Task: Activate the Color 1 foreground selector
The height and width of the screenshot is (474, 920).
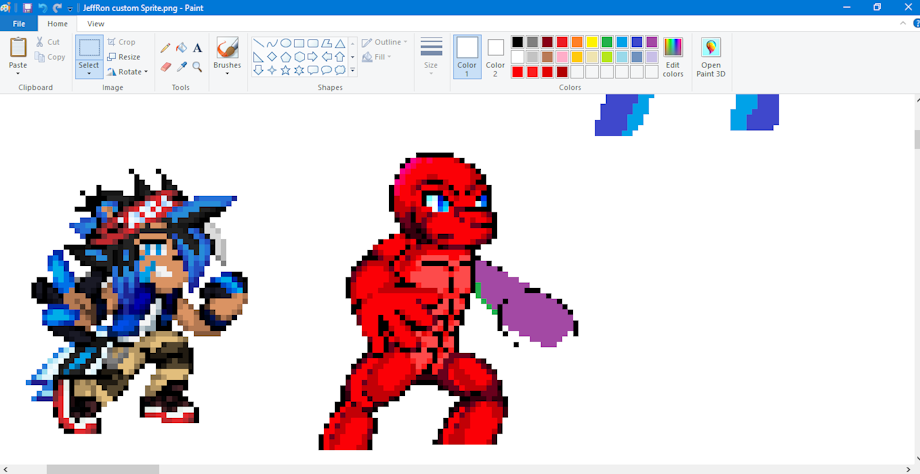Action: 467,56
